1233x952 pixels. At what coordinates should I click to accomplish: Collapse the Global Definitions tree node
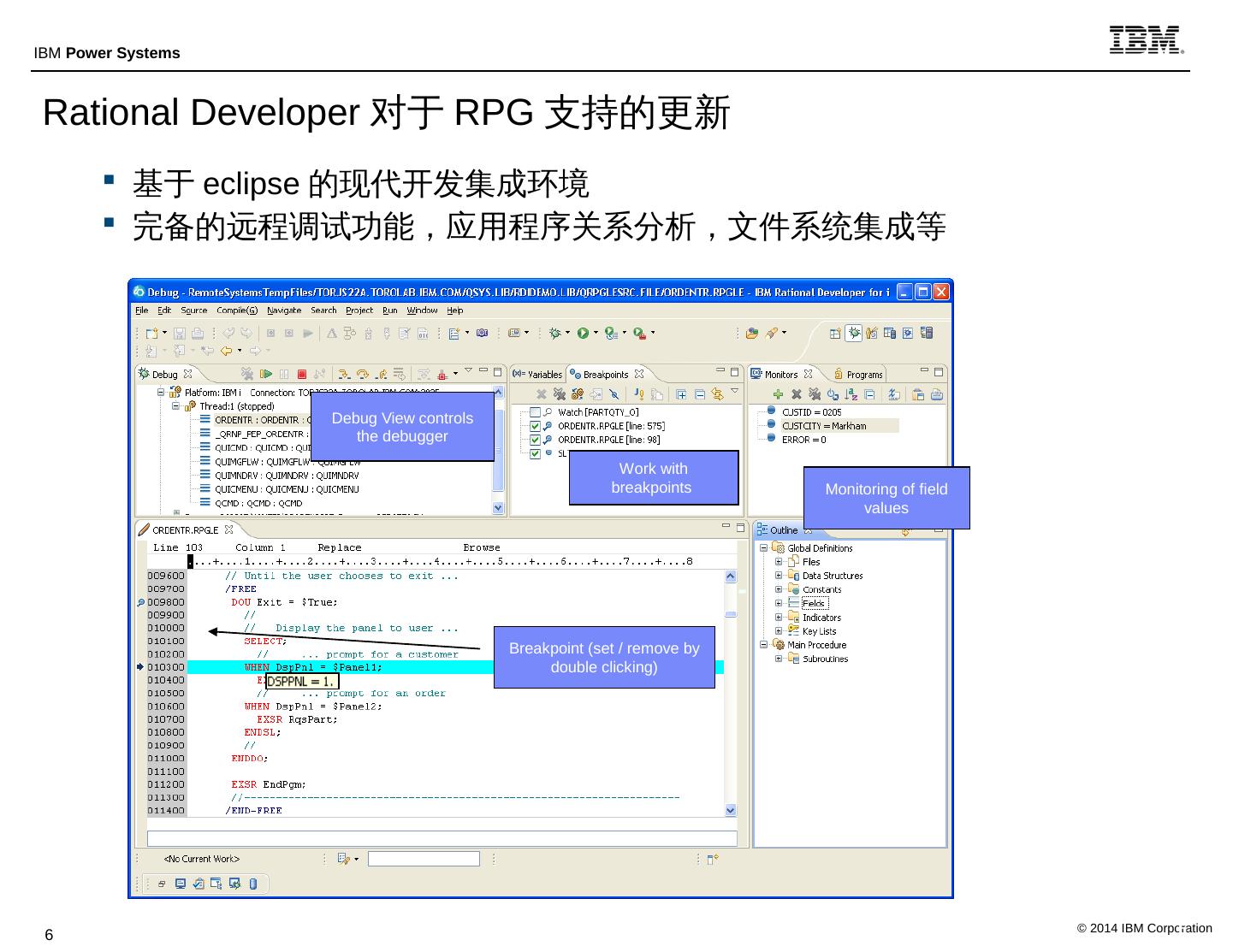coord(763,548)
